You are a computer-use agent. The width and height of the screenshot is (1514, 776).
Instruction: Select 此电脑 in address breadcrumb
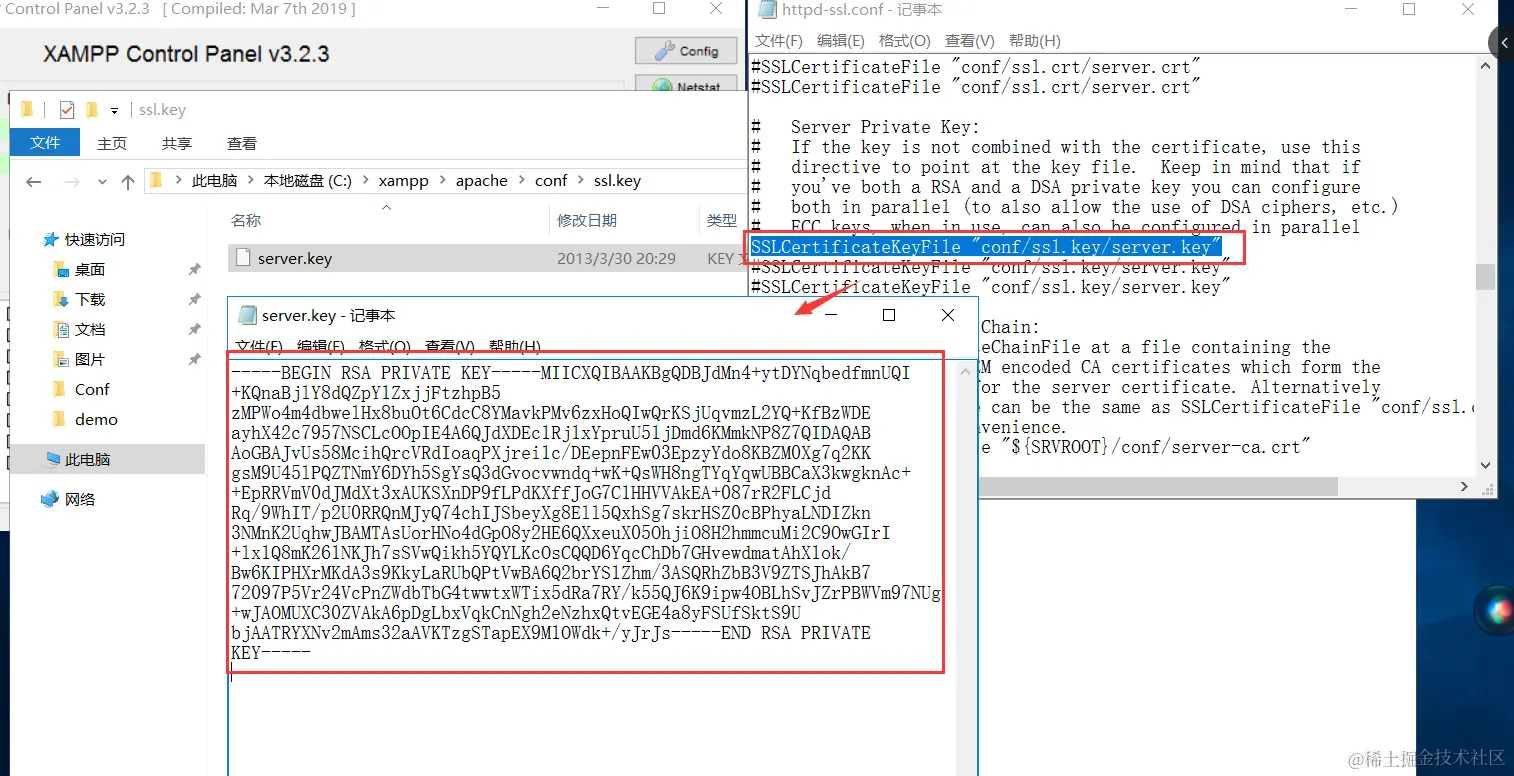point(215,181)
